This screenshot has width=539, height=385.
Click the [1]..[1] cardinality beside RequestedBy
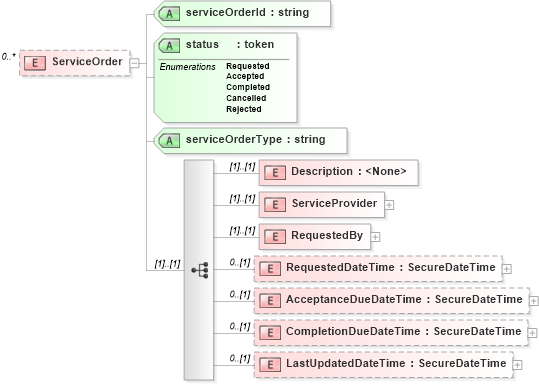click(242, 231)
